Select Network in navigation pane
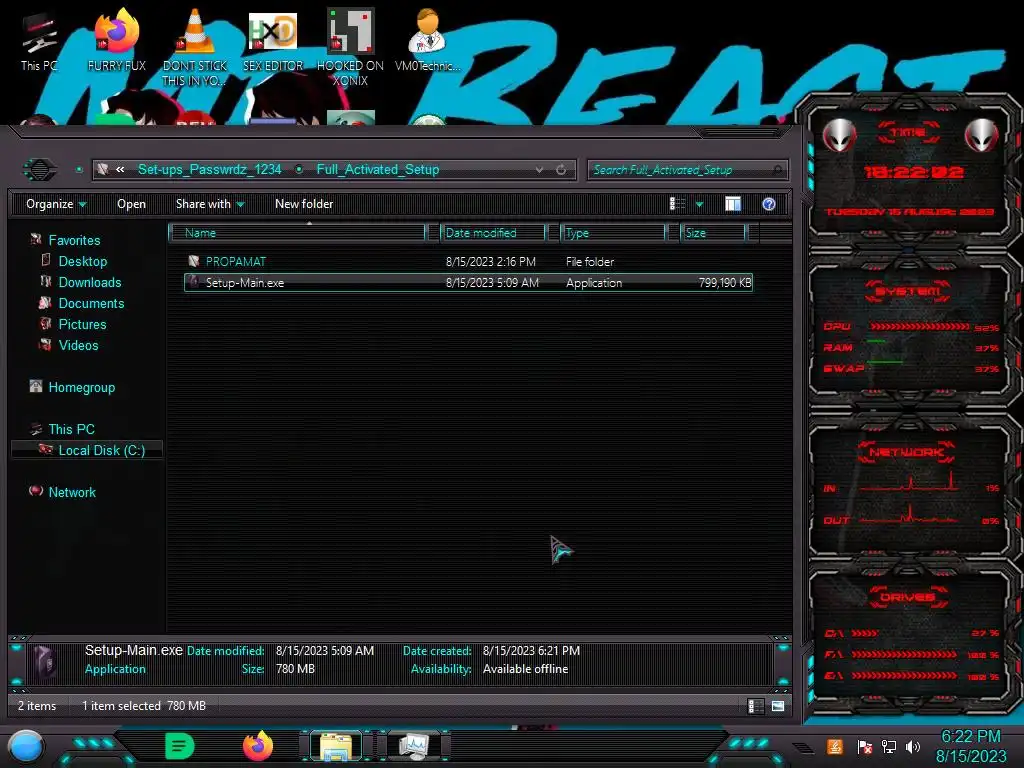The width and height of the screenshot is (1024, 768). point(72,492)
